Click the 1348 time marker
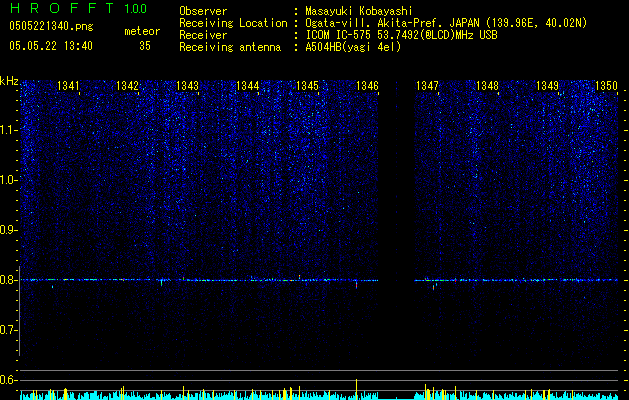 (487, 86)
